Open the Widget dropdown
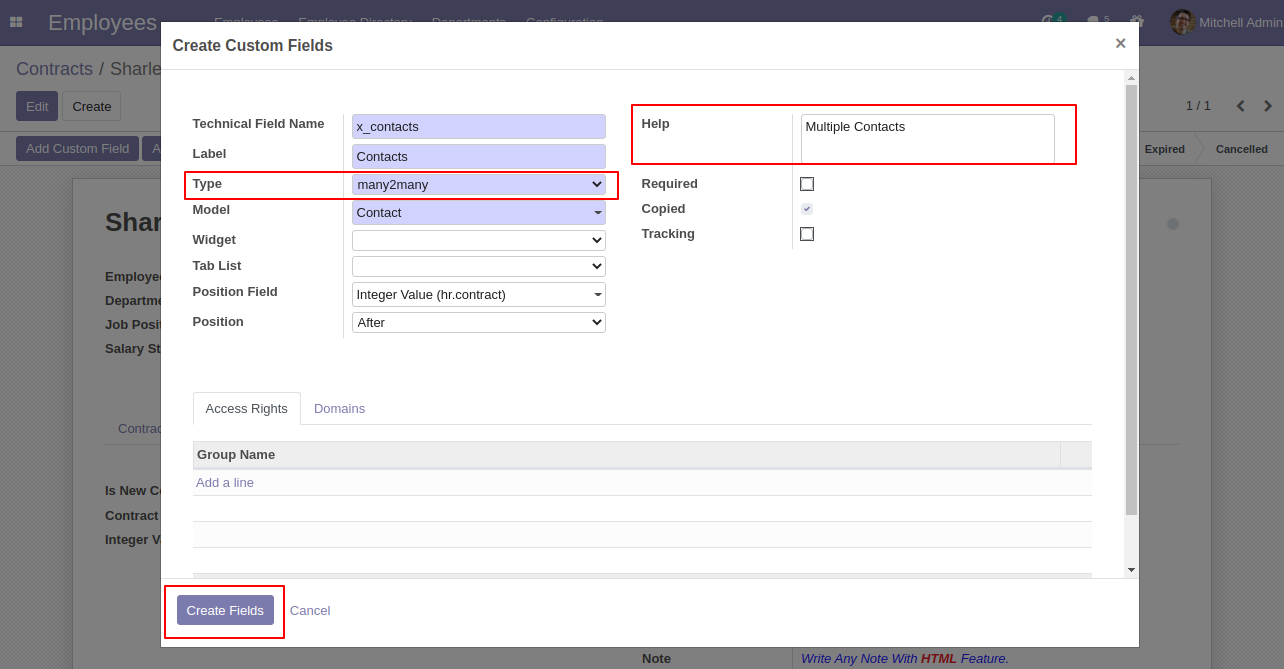Screen dimensions: 1284x669 (479, 240)
